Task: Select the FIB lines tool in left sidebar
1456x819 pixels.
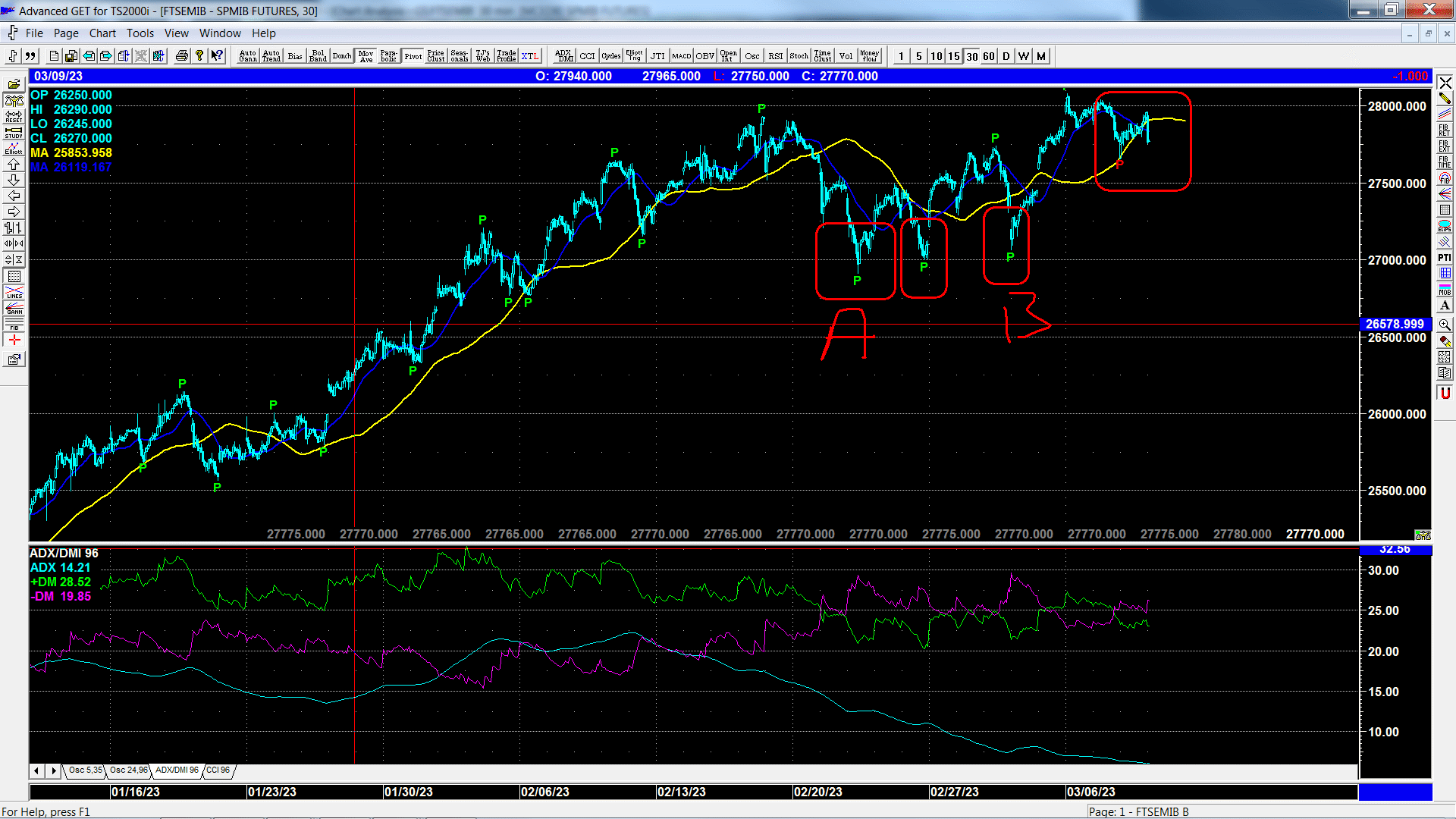Action: 14,324
